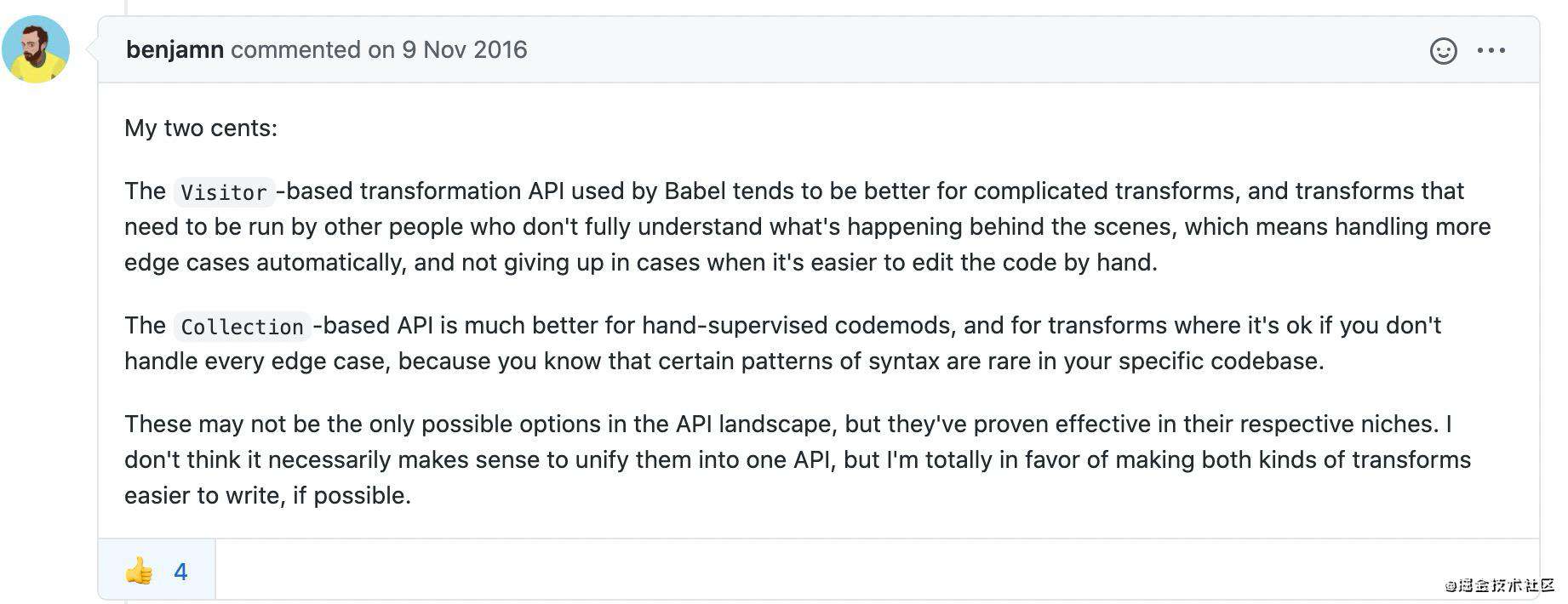The height and width of the screenshot is (604, 1568).
Task: Click the word 'commented' in the header
Action: point(295,49)
